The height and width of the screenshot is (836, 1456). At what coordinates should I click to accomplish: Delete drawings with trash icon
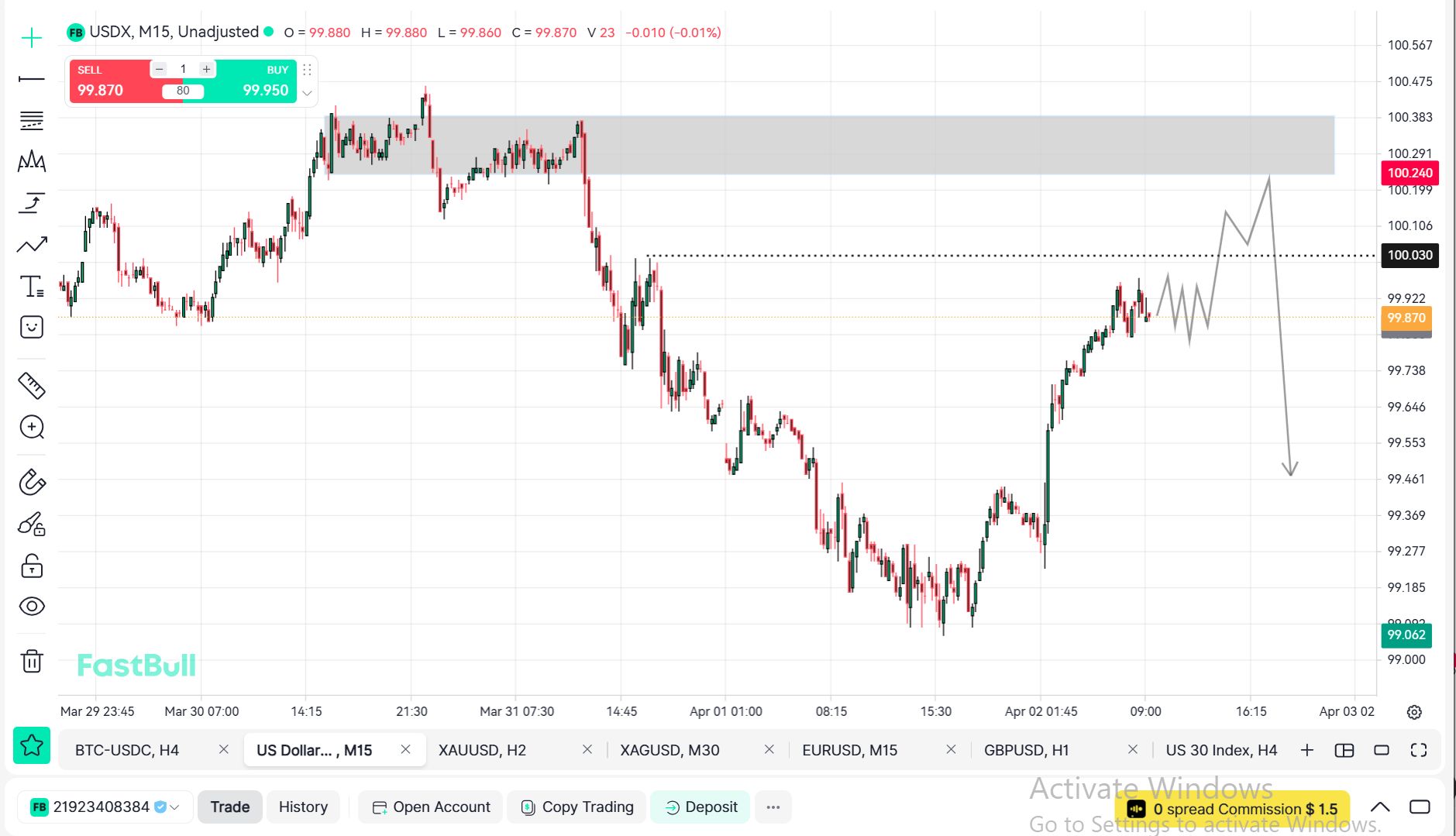click(x=32, y=661)
